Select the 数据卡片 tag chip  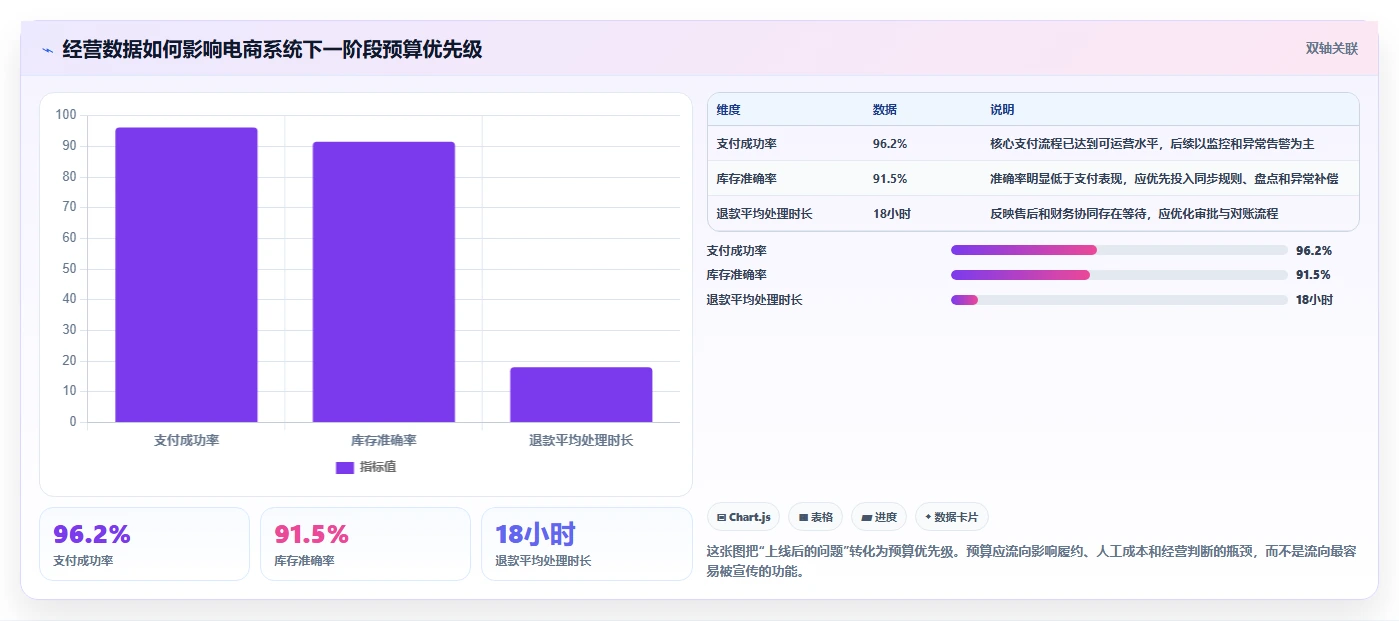tap(951, 517)
